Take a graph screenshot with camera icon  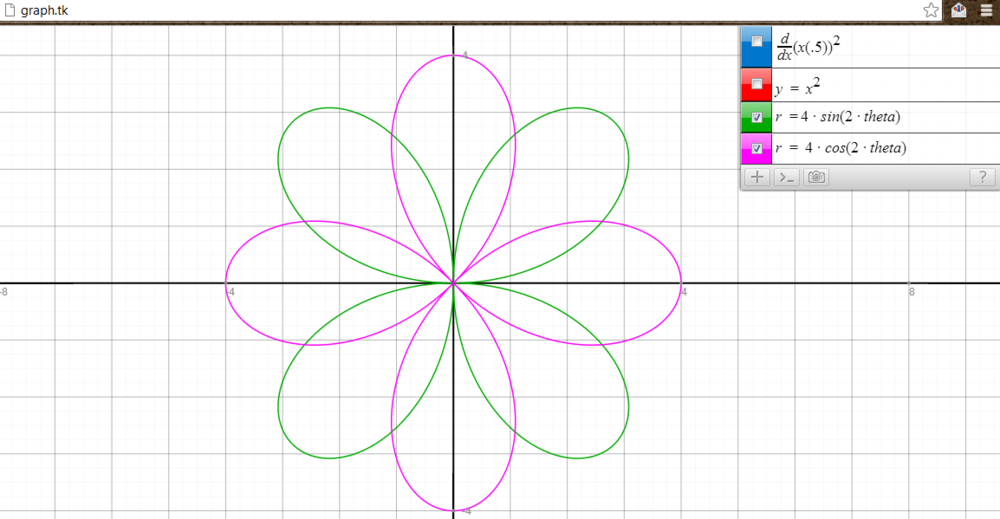pos(817,177)
